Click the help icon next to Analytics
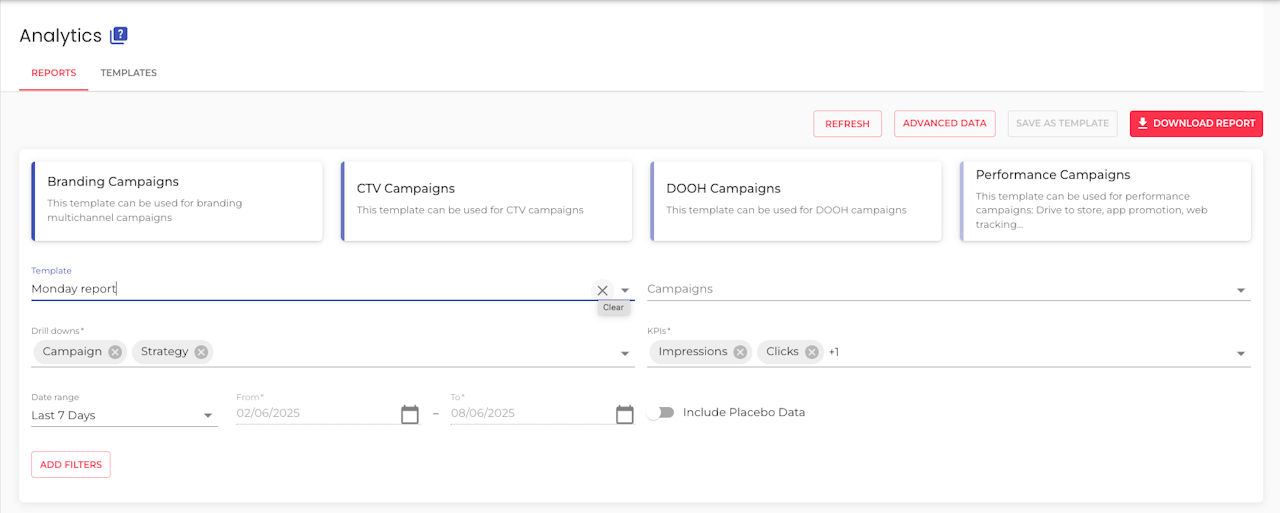Image resolution: width=1280 pixels, height=513 pixels. coord(119,36)
